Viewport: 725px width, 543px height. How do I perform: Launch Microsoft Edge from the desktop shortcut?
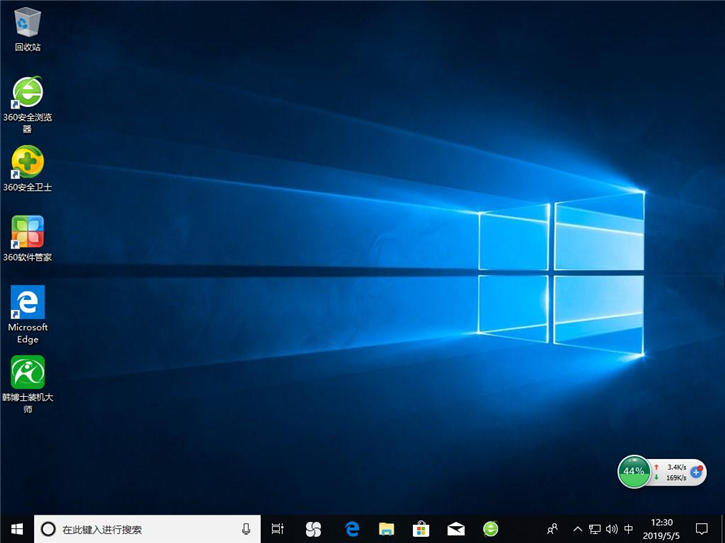click(27, 302)
